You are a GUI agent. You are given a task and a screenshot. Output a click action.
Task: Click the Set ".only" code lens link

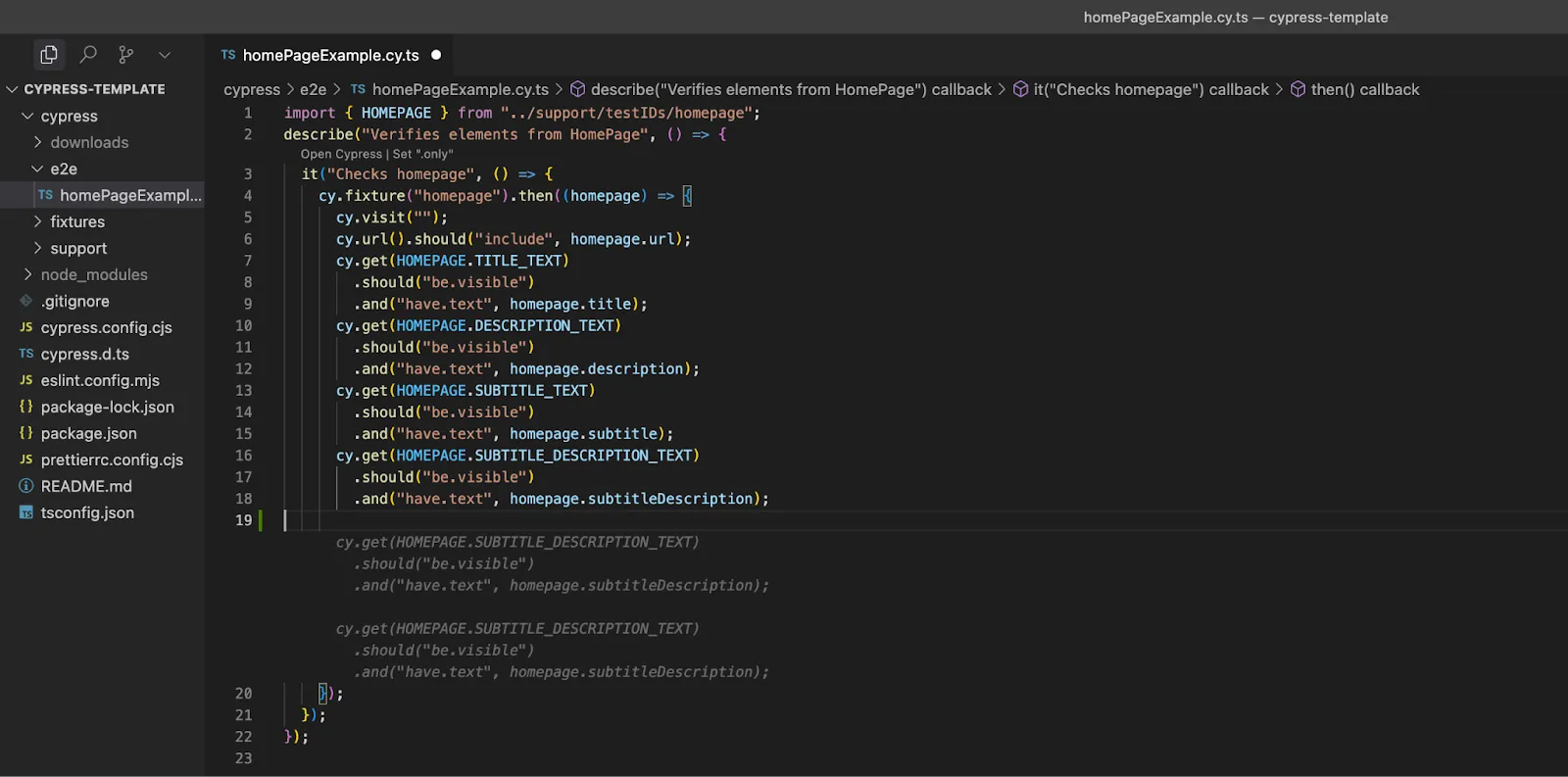pos(423,154)
